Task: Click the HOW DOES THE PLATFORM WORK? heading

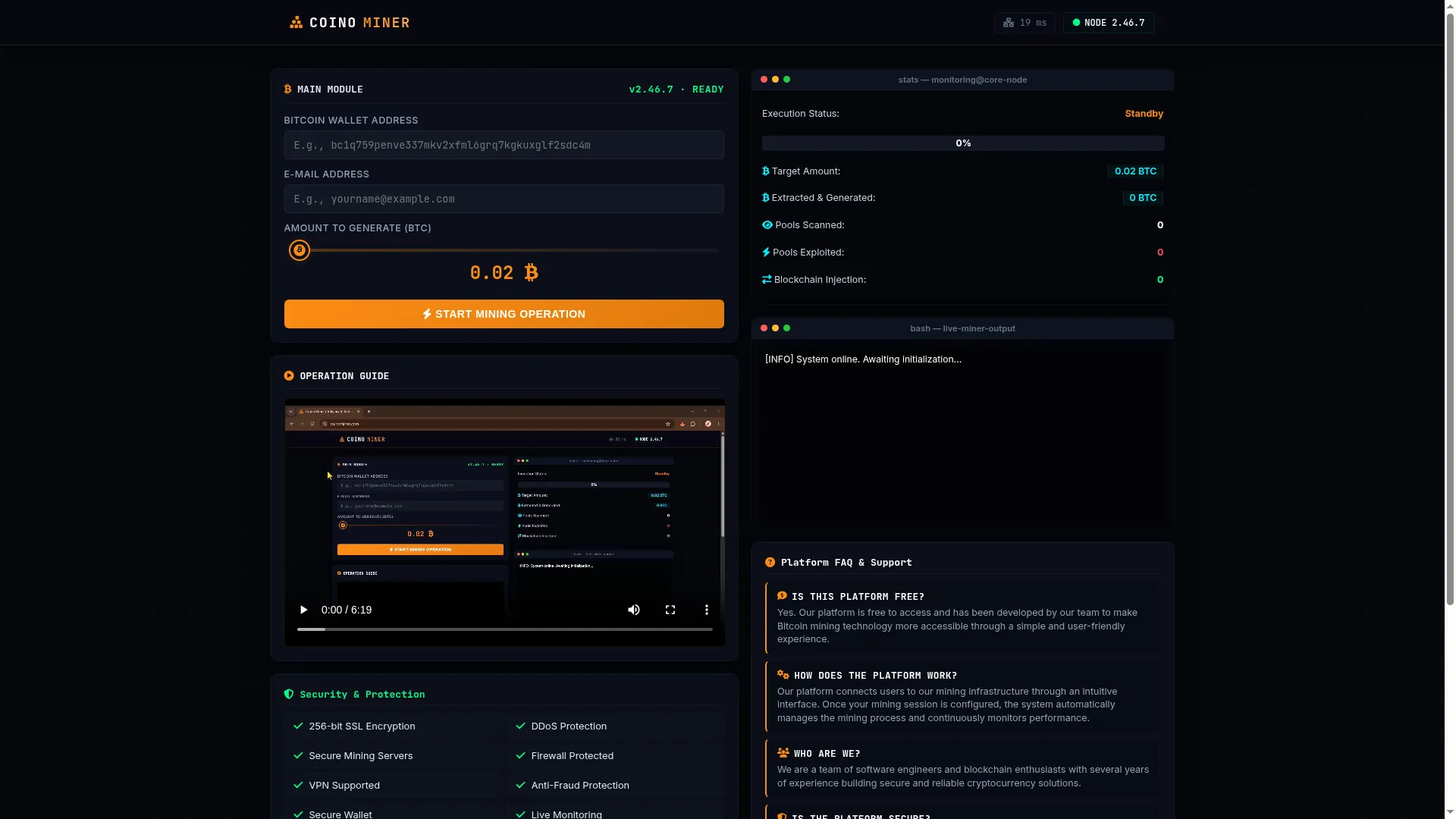Action: tap(875, 676)
